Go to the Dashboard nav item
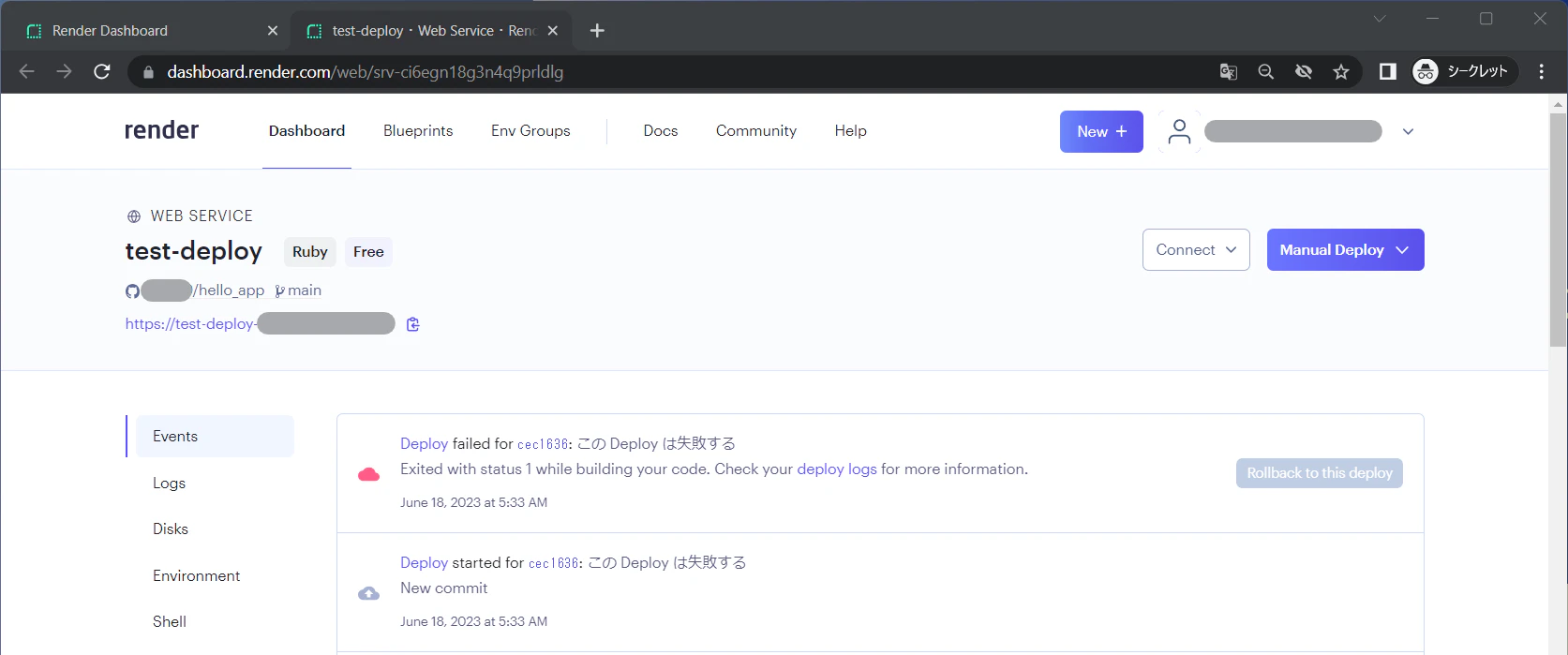 click(x=306, y=131)
